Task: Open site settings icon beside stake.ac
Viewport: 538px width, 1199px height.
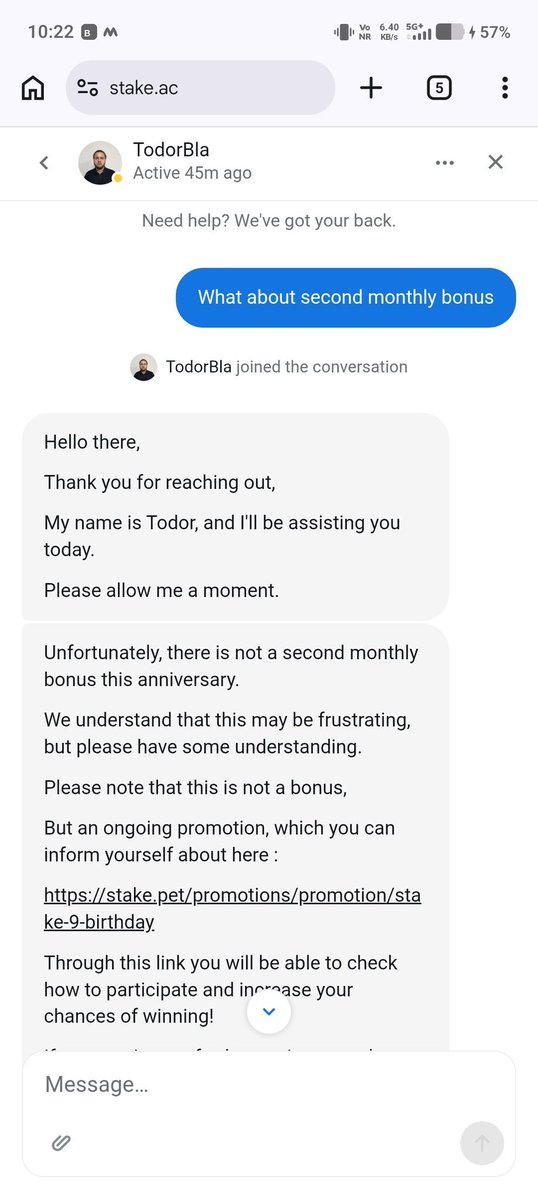Action: (88, 88)
